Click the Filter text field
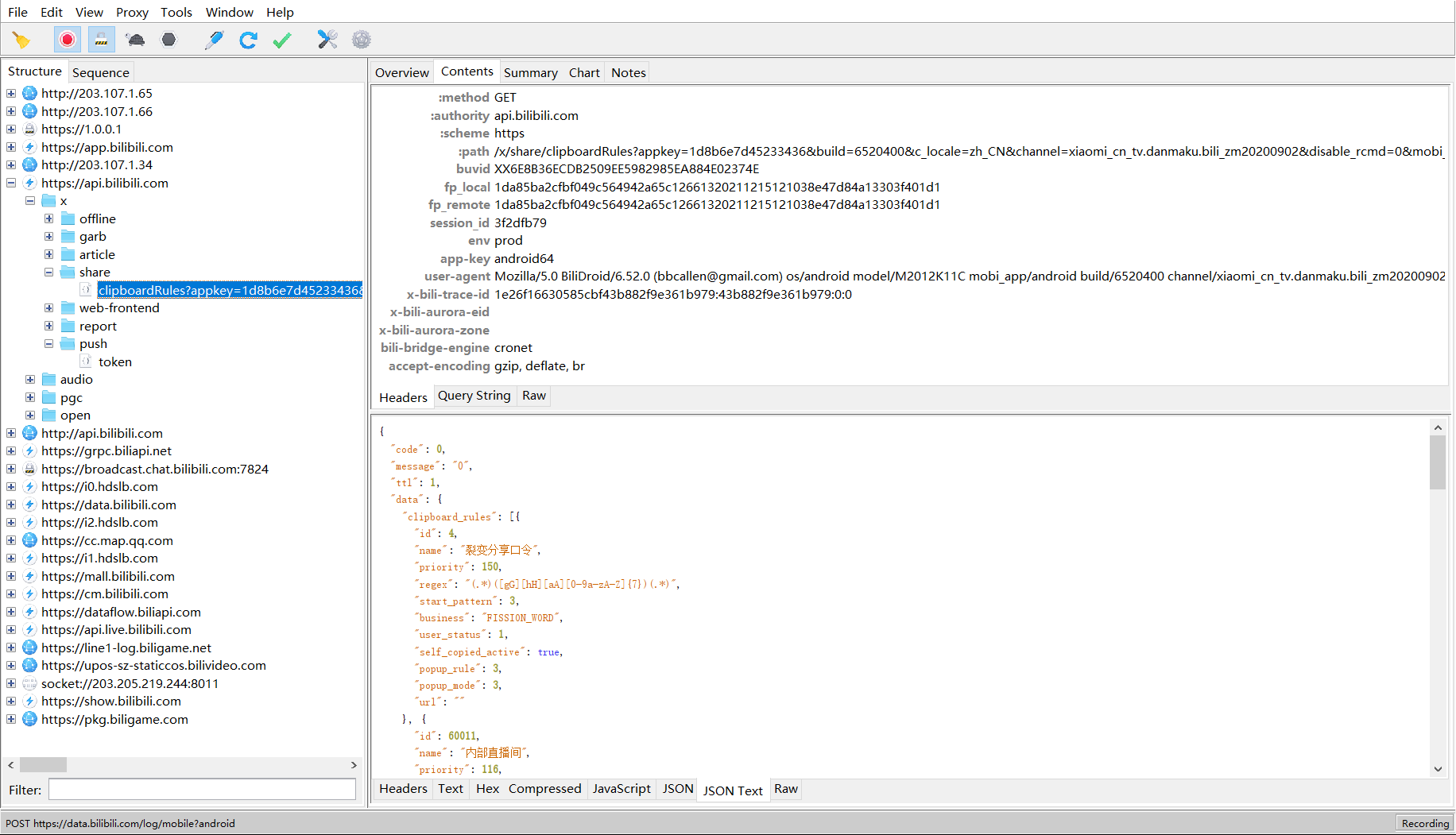 (202, 790)
